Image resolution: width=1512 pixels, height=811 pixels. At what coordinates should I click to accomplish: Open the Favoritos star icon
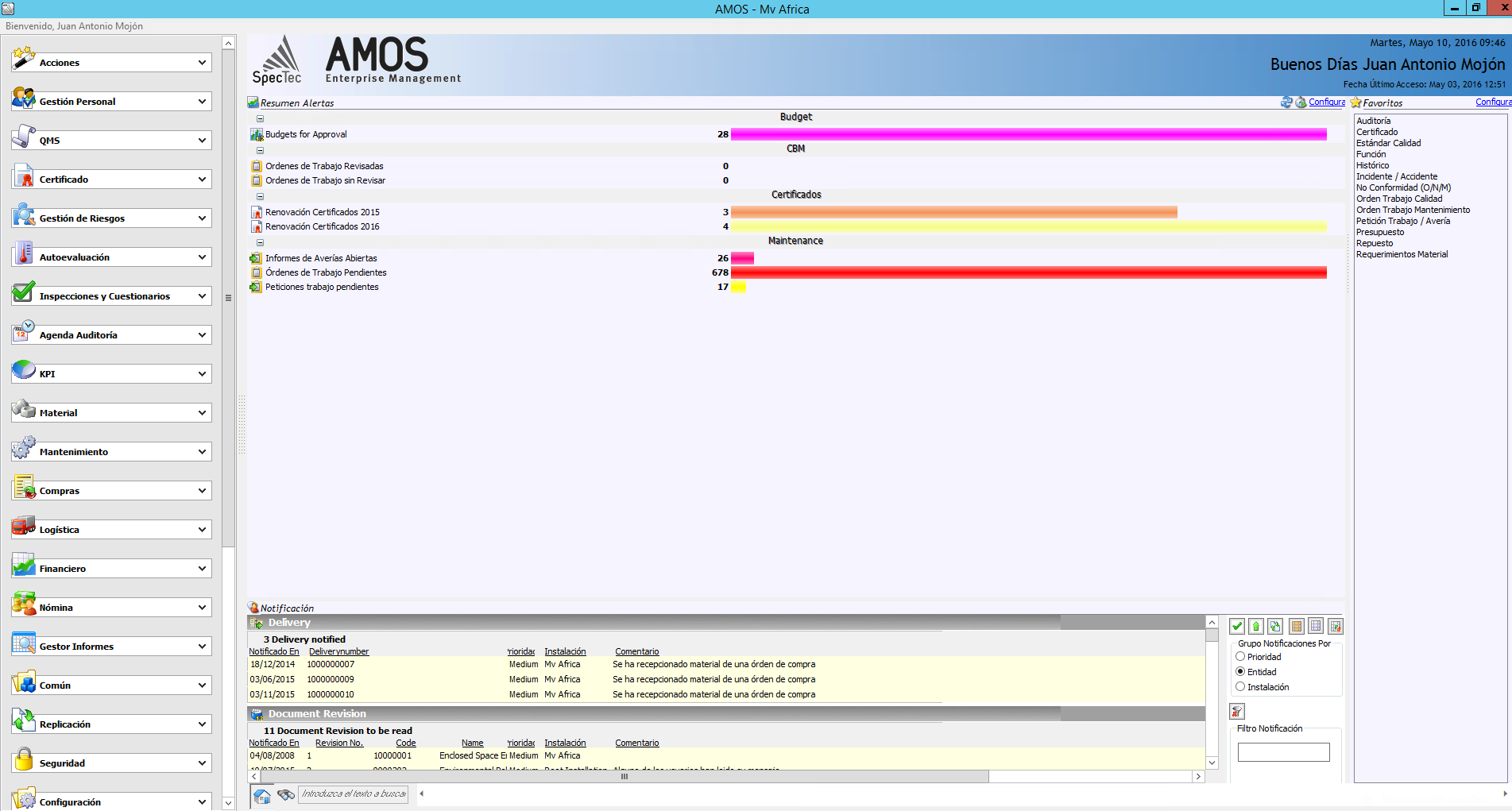pos(1355,102)
